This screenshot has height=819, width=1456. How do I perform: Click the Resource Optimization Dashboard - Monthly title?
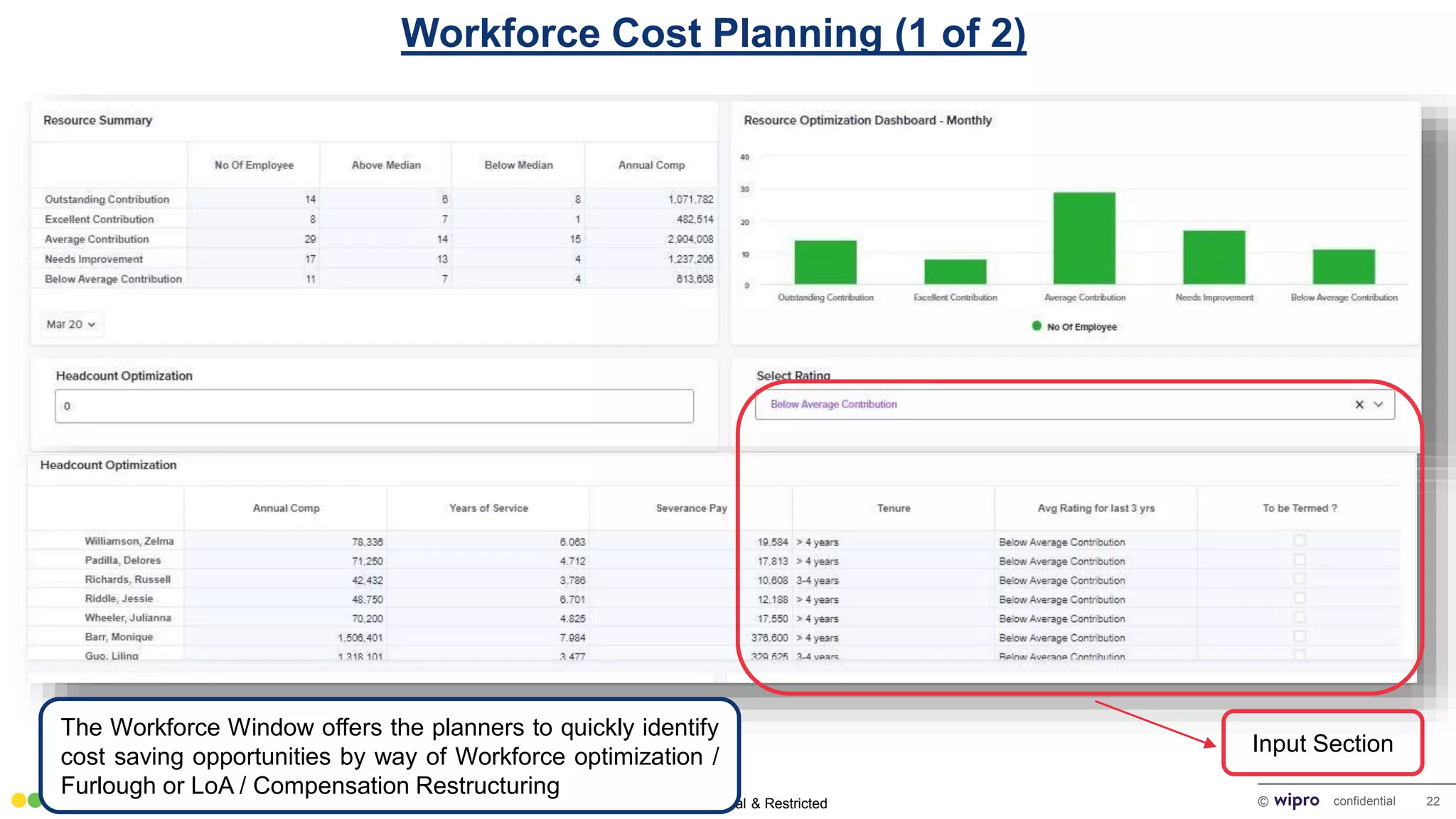click(x=867, y=120)
